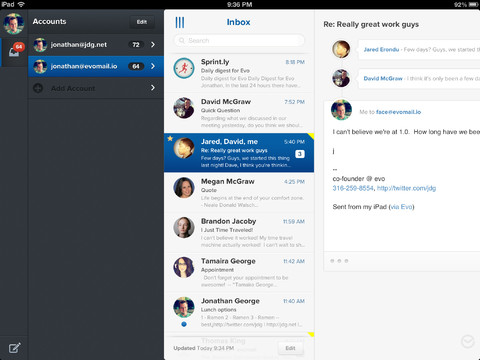Select the jonathan@jdg.net account
The width and height of the screenshot is (480, 360).
pos(96,45)
